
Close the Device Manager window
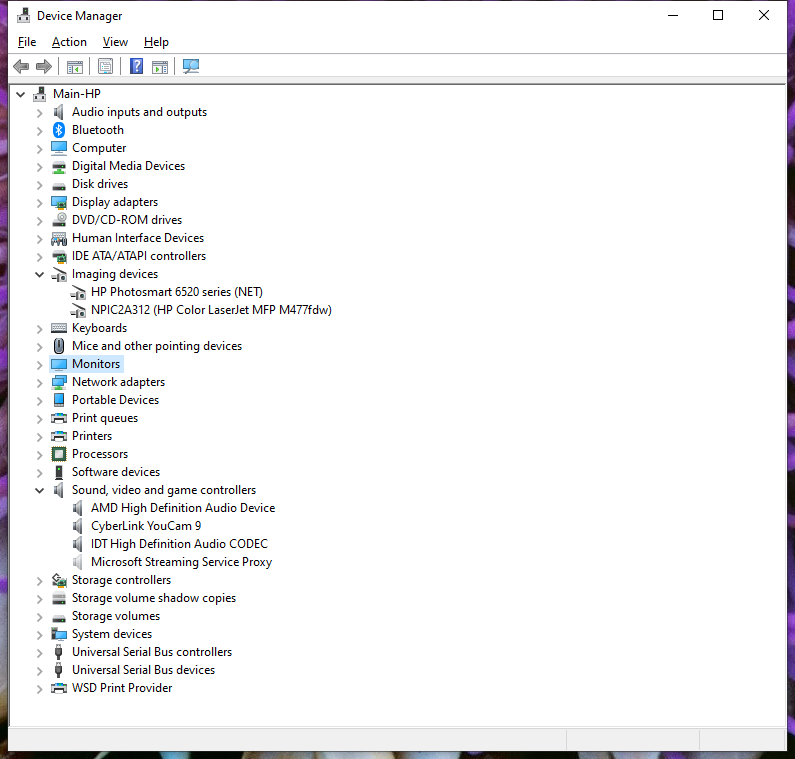pyautogui.click(x=764, y=16)
